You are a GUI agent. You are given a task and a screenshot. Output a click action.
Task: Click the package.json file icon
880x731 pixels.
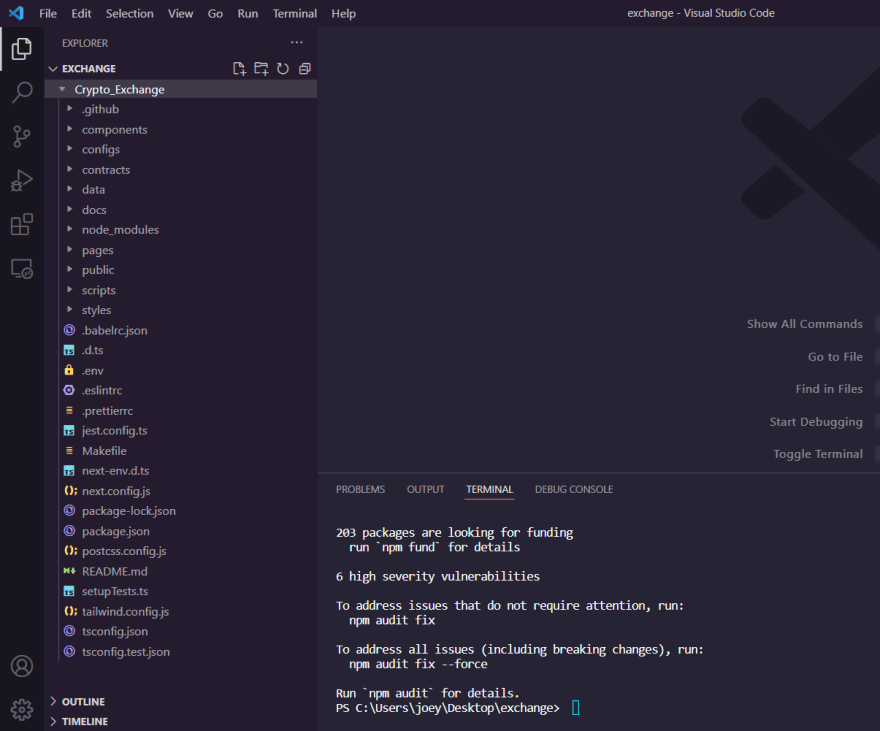pos(69,531)
